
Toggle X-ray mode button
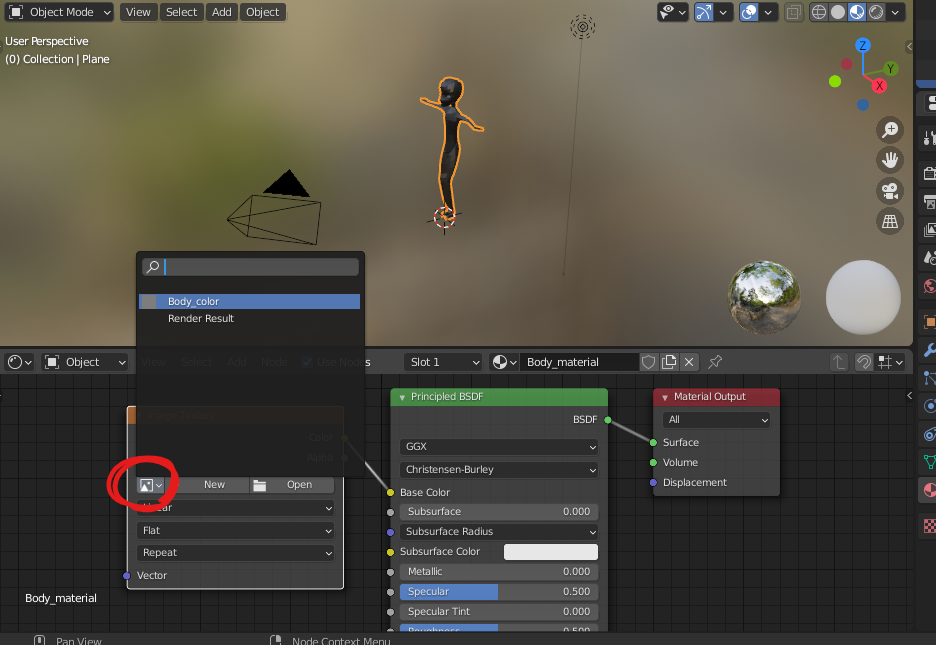[793, 12]
